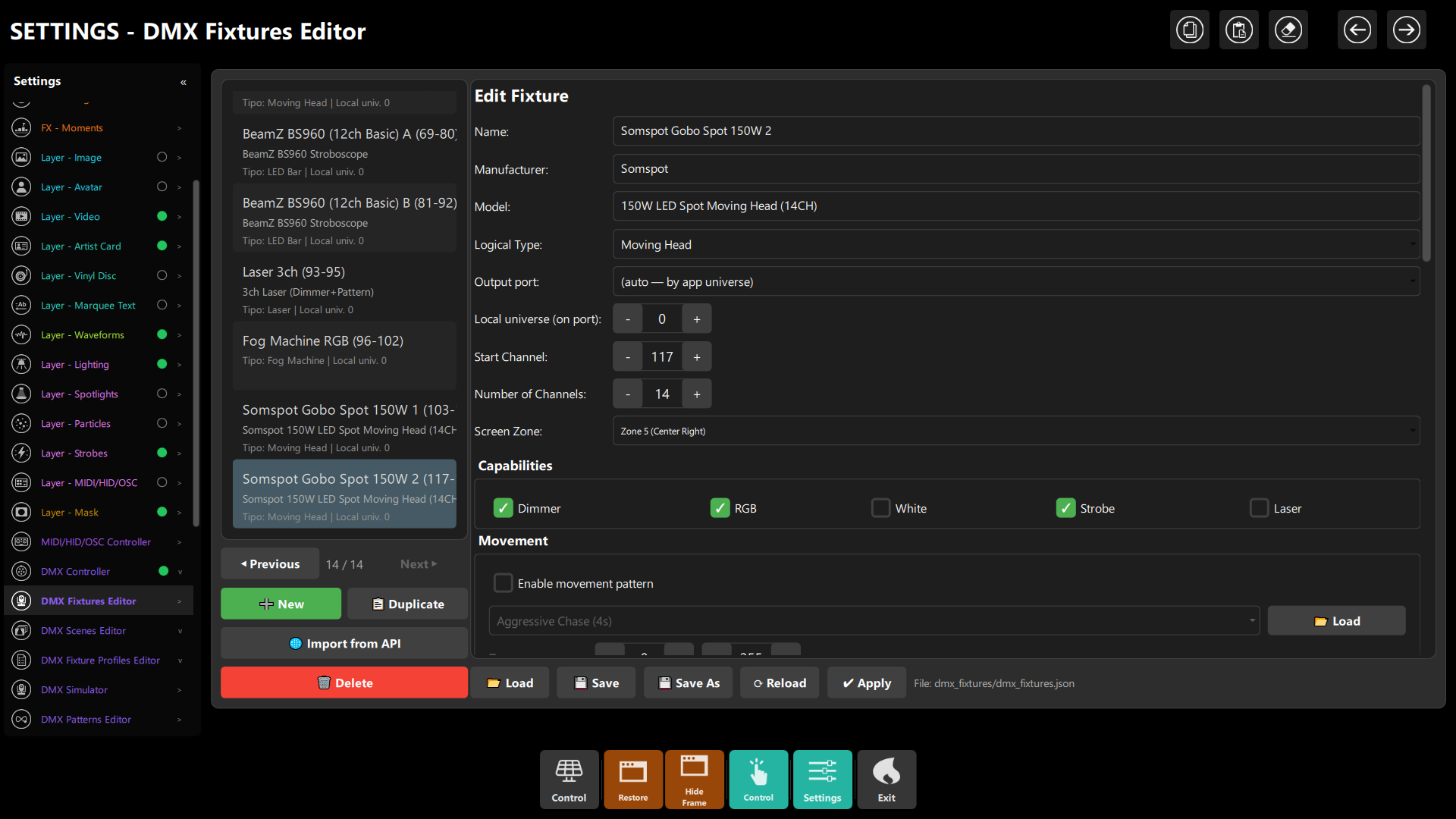This screenshot has width=1456, height=819.
Task: Open MIDI/HID/OSC Controller settings page
Action: pyautogui.click(x=96, y=542)
